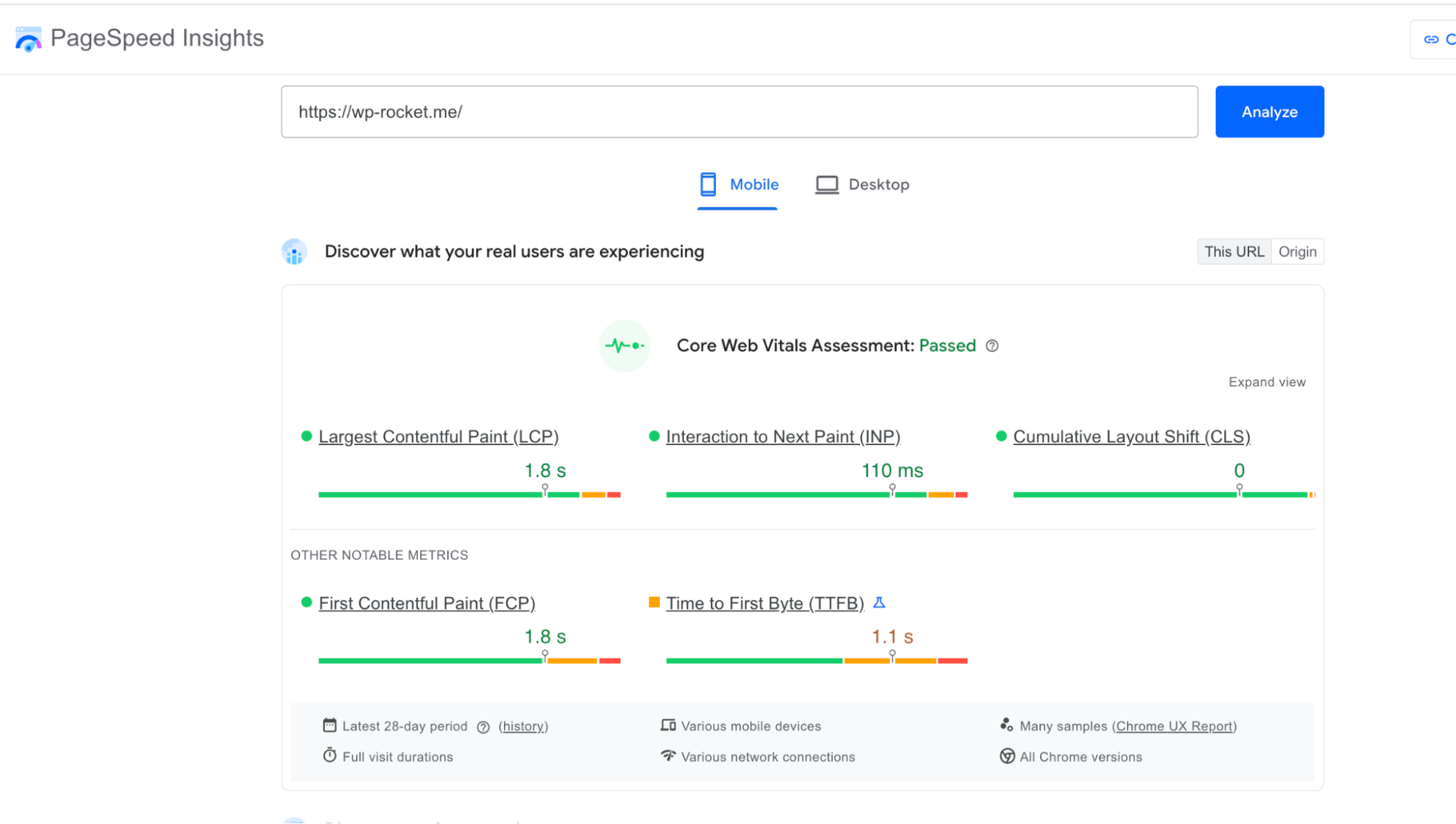Click the FCP value 1.8 s

coord(545,637)
